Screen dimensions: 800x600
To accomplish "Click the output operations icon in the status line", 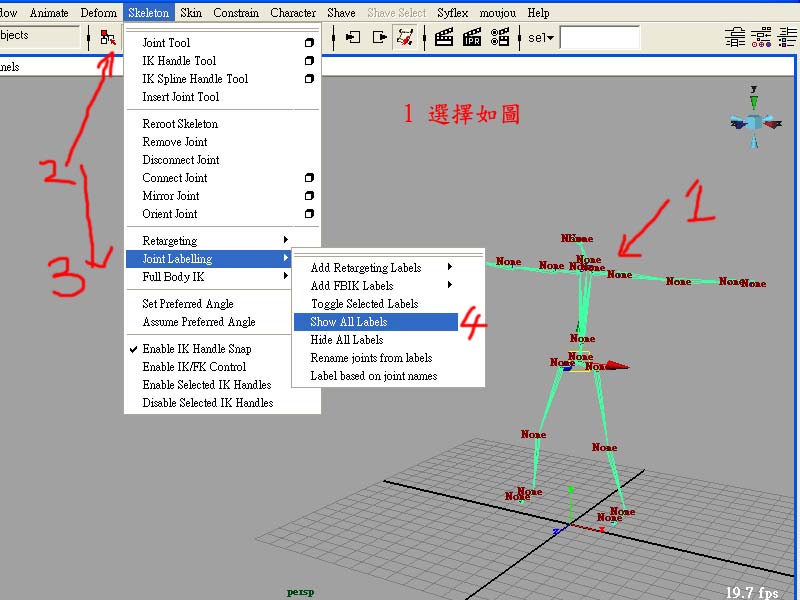I will pos(380,37).
